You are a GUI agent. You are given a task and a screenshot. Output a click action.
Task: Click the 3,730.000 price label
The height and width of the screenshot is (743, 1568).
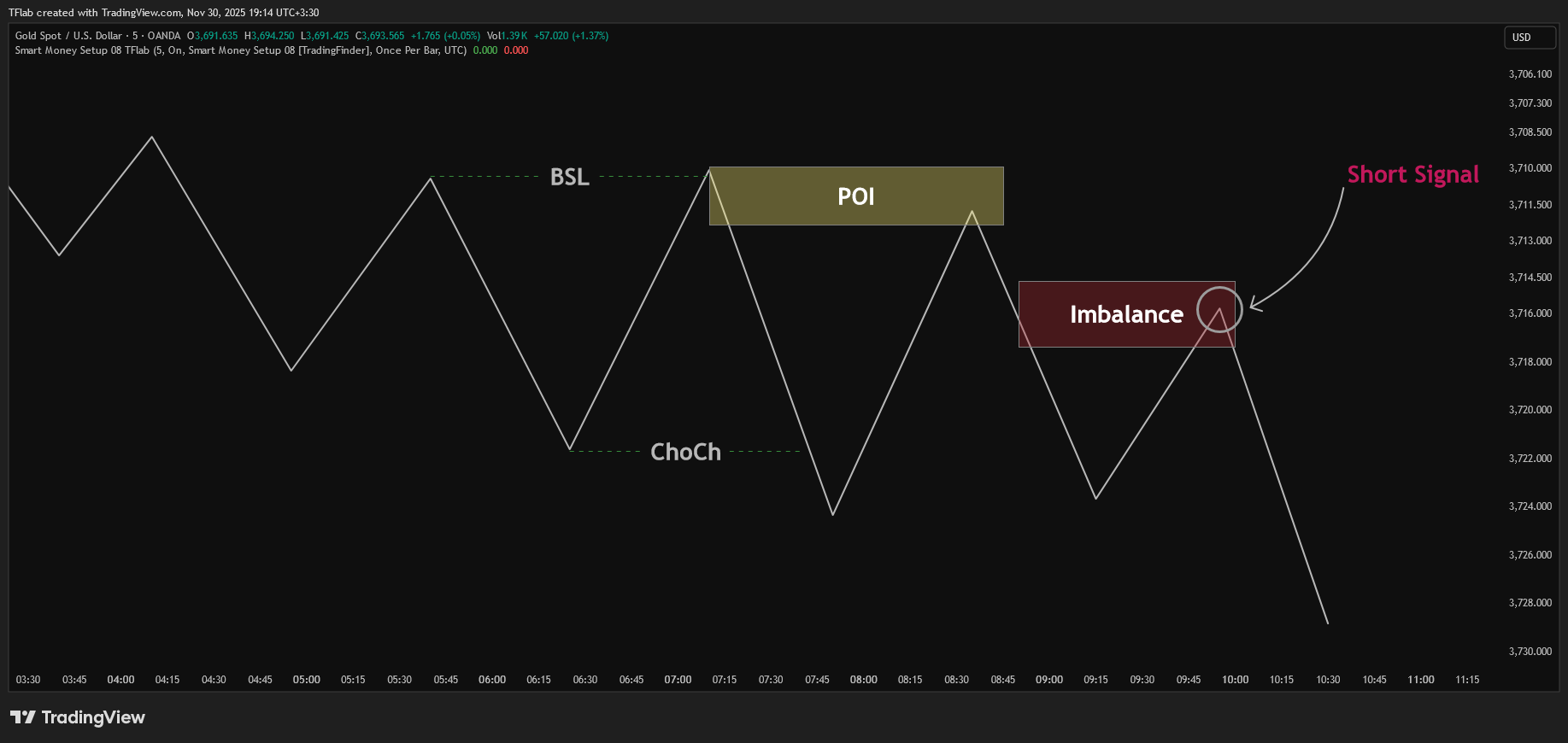(x=1530, y=652)
